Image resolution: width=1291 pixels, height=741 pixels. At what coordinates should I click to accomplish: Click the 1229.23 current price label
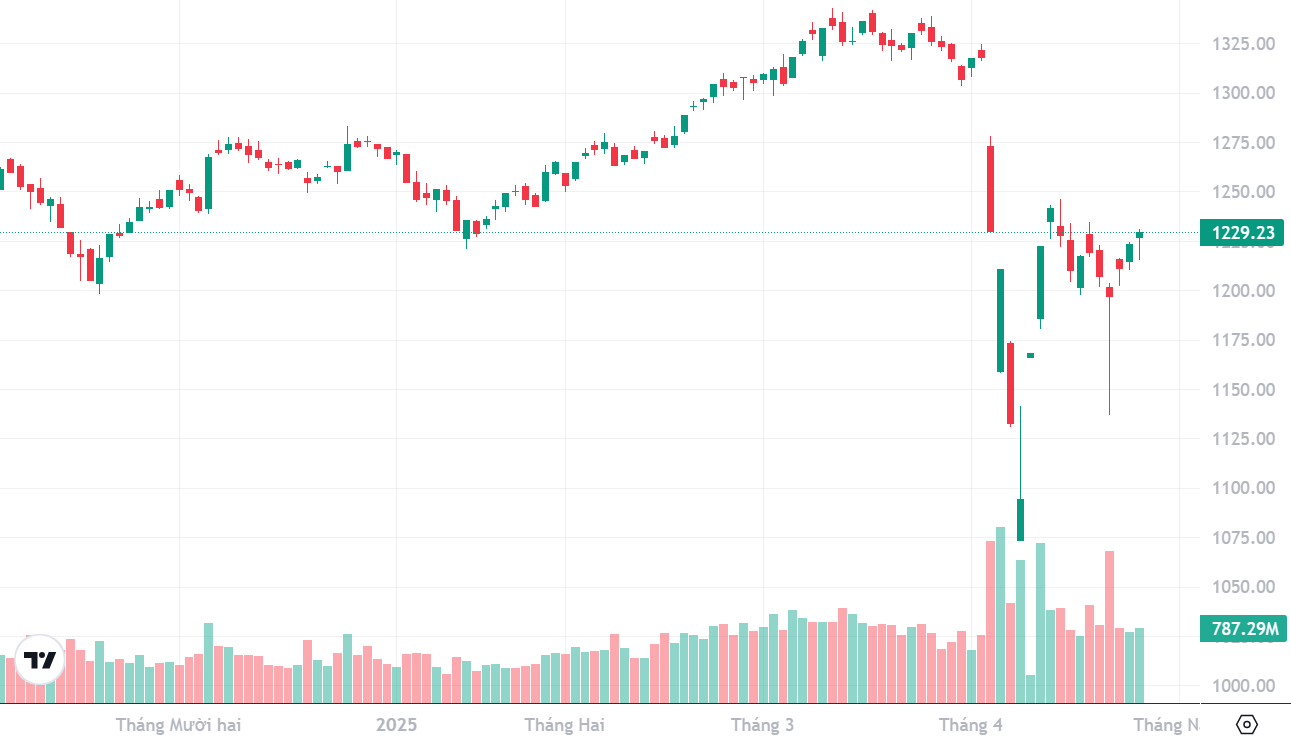coord(1243,233)
